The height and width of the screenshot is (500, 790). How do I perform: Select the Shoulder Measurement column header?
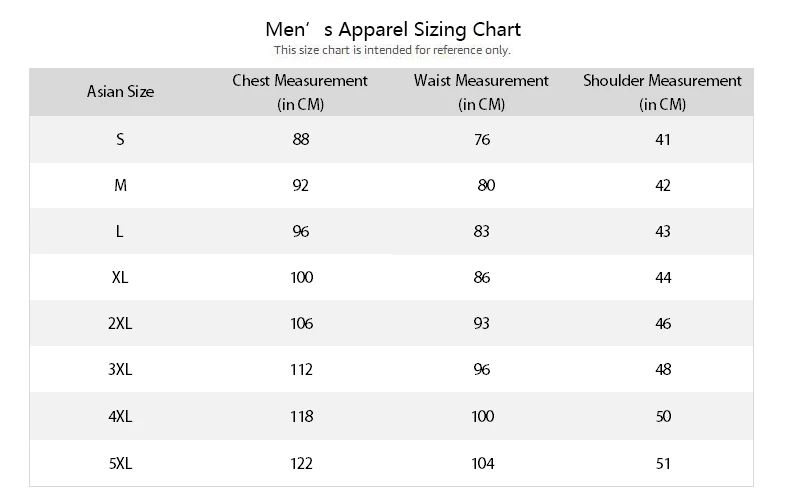[x=662, y=91]
